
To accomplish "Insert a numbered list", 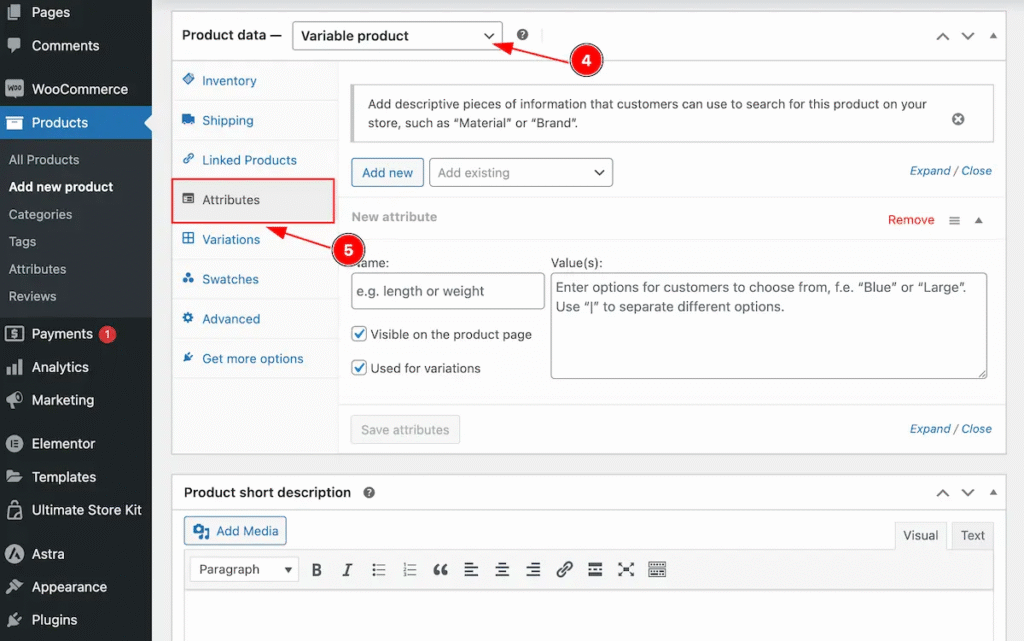I will pyautogui.click(x=409, y=570).
